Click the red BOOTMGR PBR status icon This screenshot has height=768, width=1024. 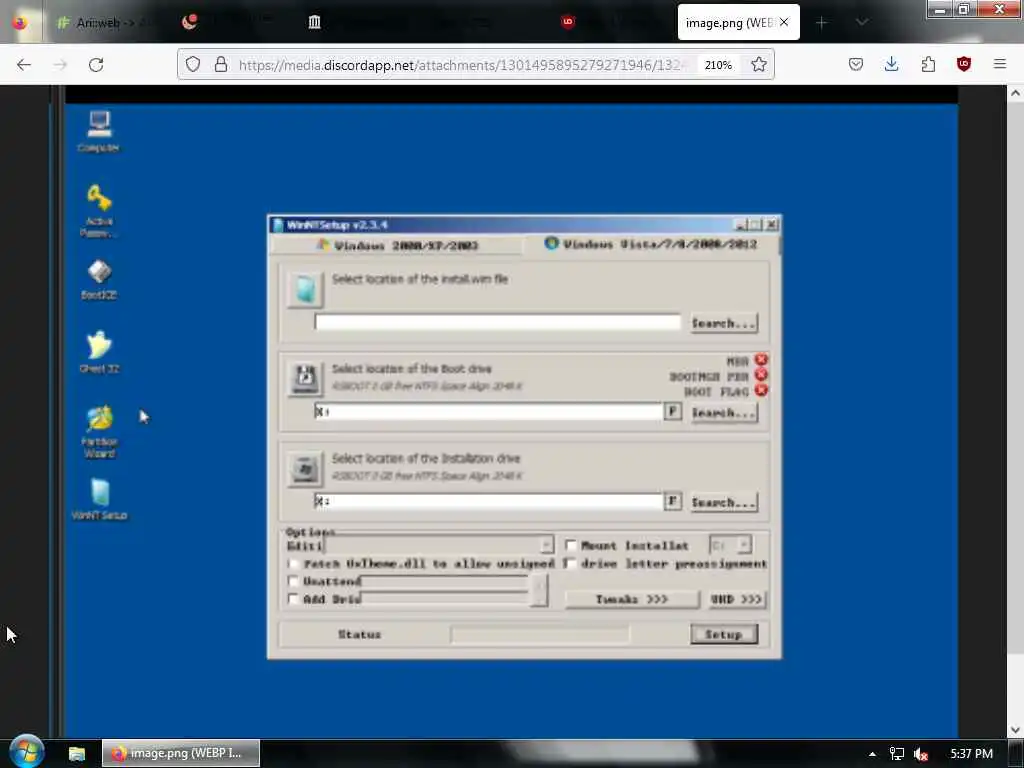pyautogui.click(x=761, y=375)
